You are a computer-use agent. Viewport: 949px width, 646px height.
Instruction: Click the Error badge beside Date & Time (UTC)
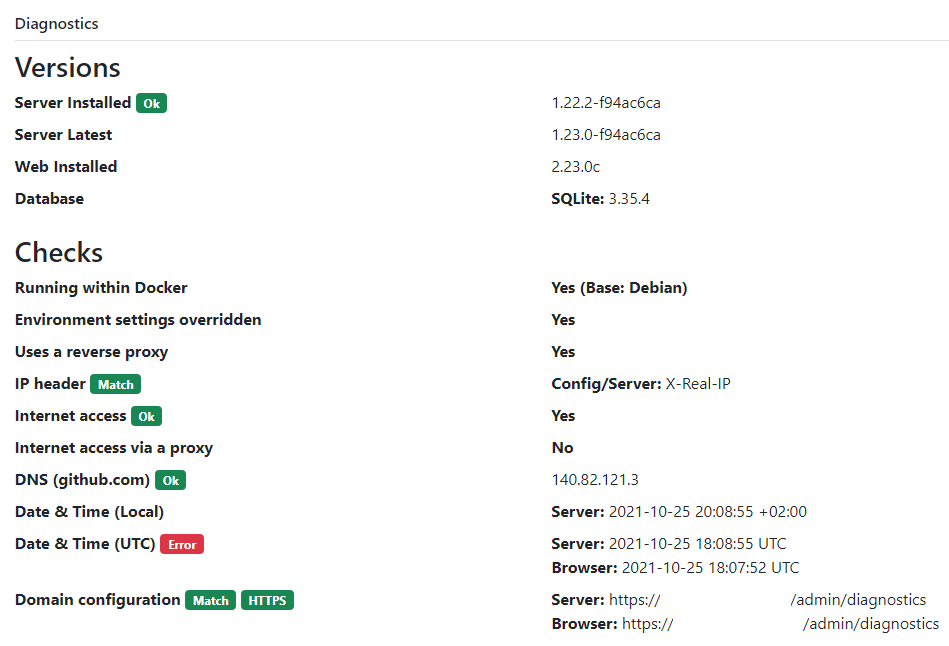[x=181, y=544]
